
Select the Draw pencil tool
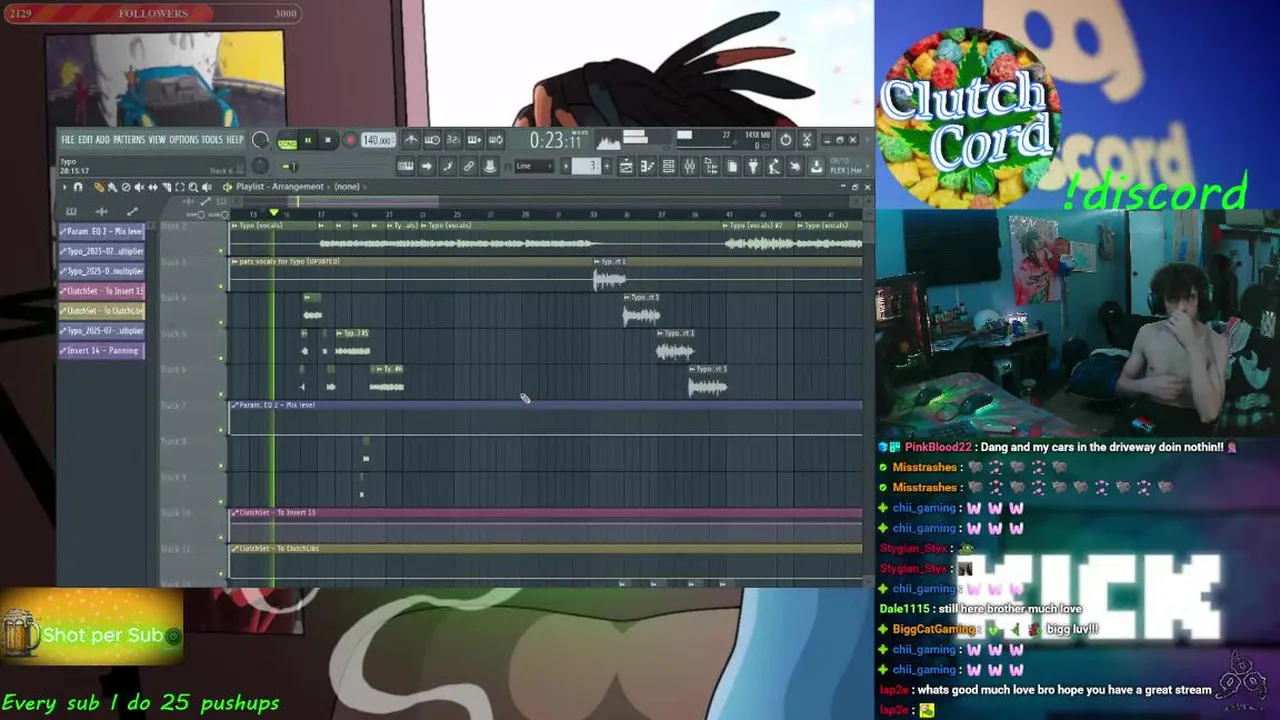tap(99, 187)
